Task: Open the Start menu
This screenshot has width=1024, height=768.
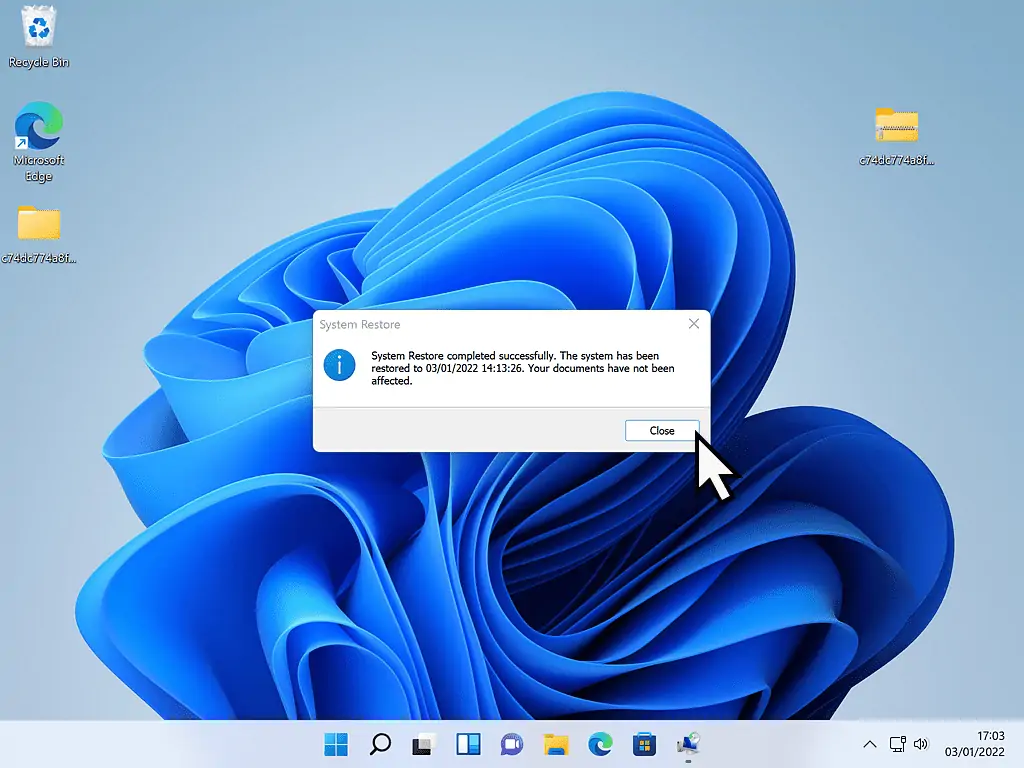Action: tap(336, 744)
